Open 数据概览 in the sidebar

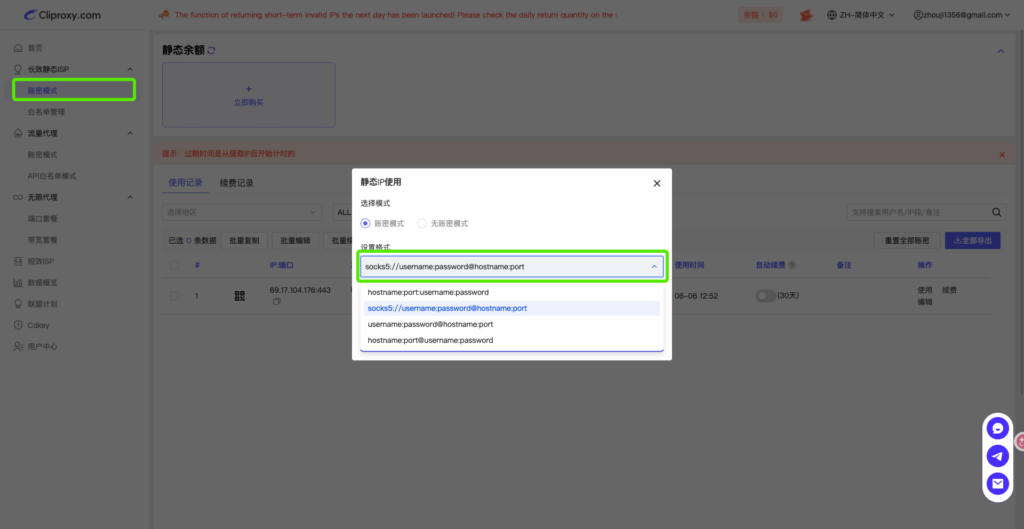35,283
